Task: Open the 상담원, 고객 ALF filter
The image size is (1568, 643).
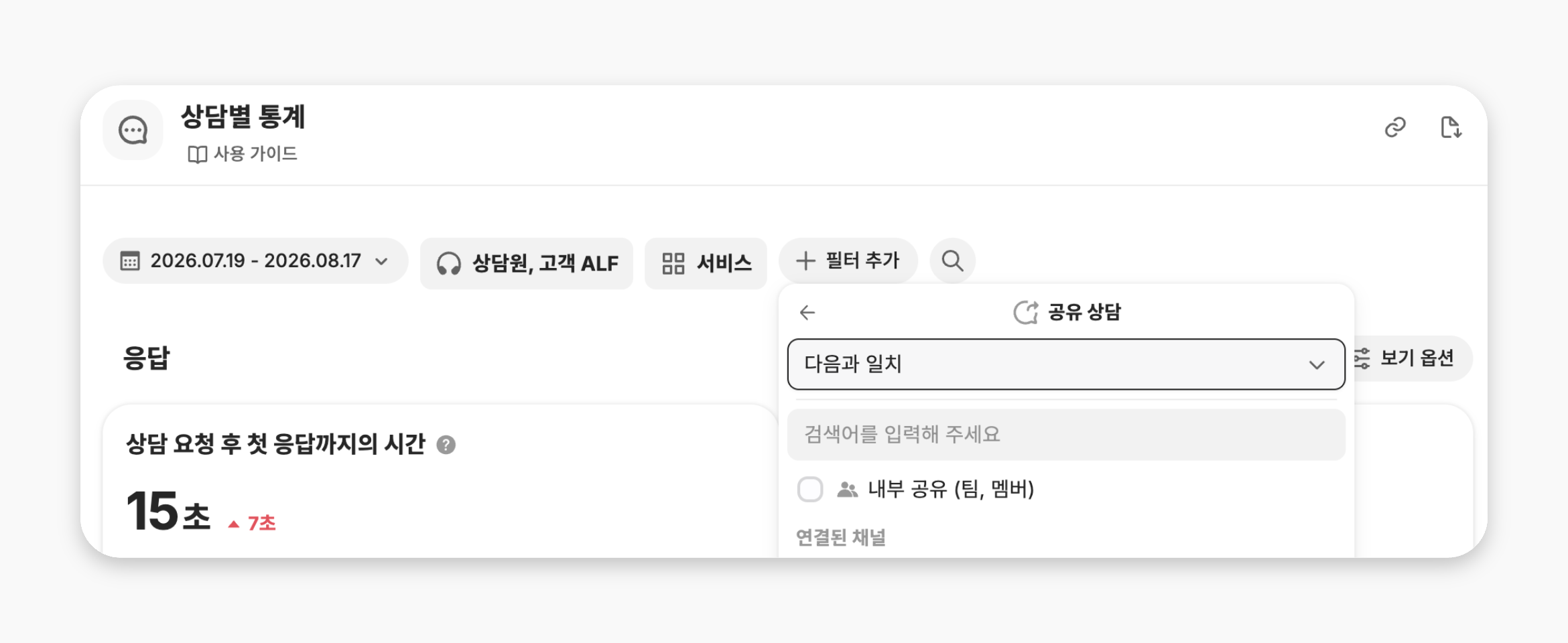Action: 527,264
